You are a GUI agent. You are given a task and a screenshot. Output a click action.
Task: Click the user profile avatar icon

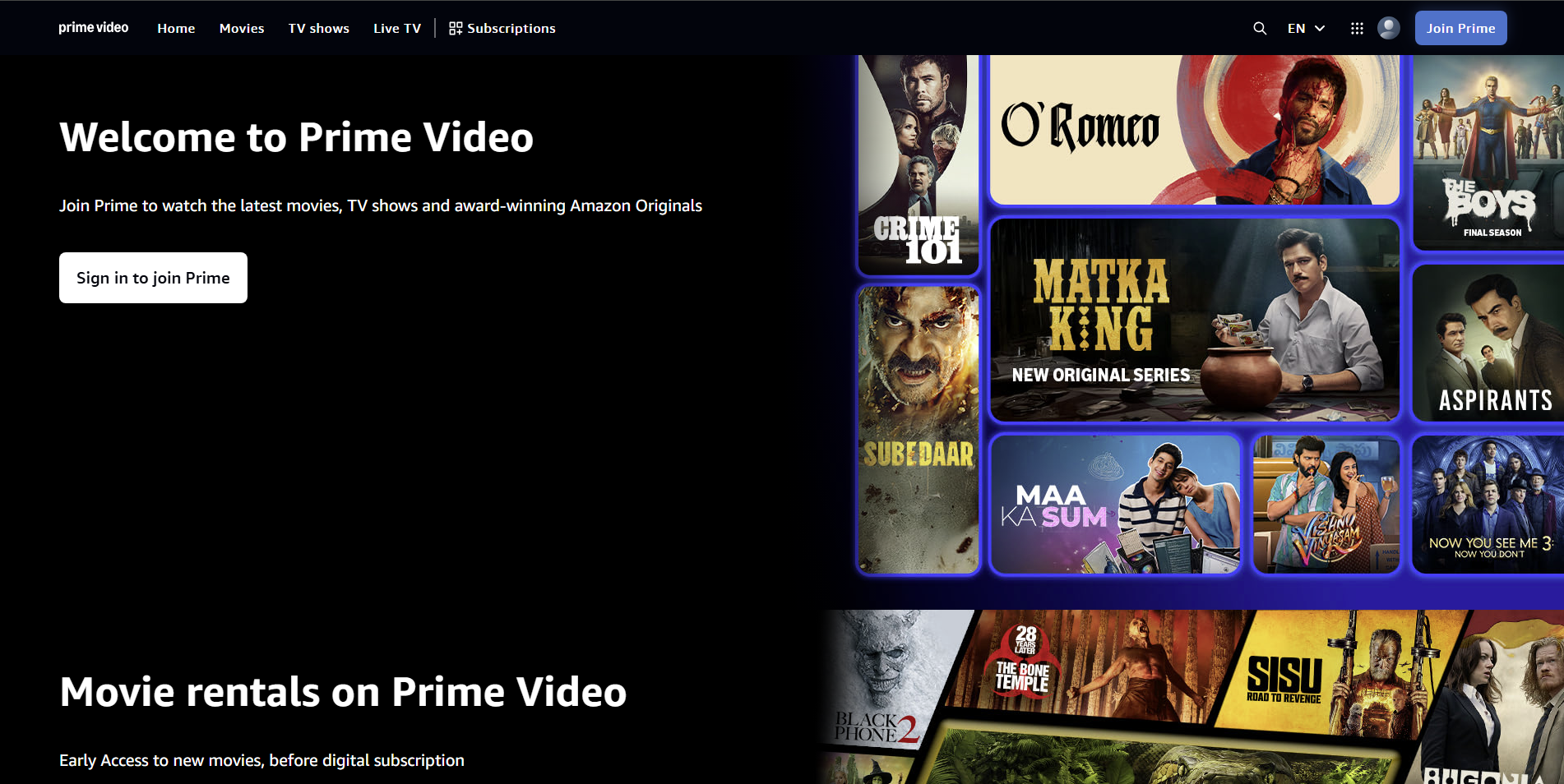[1388, 28]
